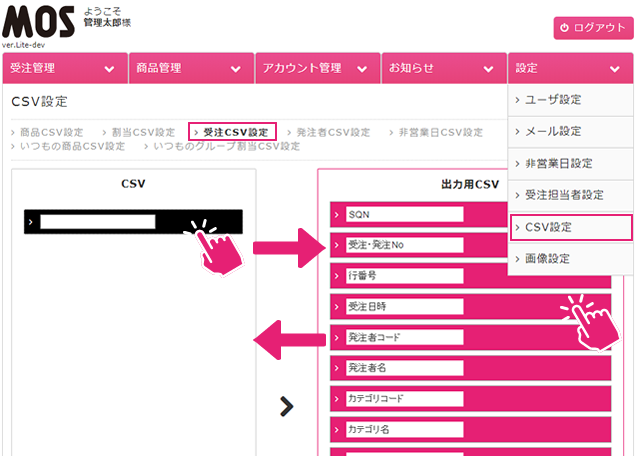Go to 商品CSV設定 link

pyautogui.click(x=51, y=132)
